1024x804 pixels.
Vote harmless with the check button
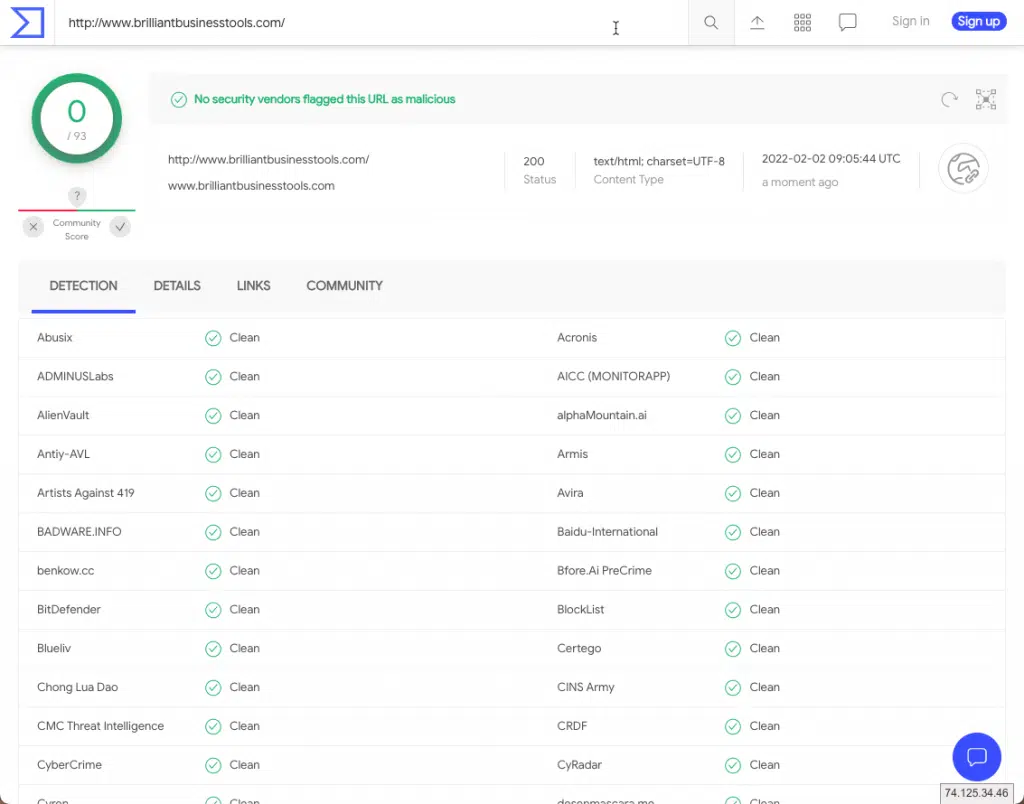coord(120,227)
